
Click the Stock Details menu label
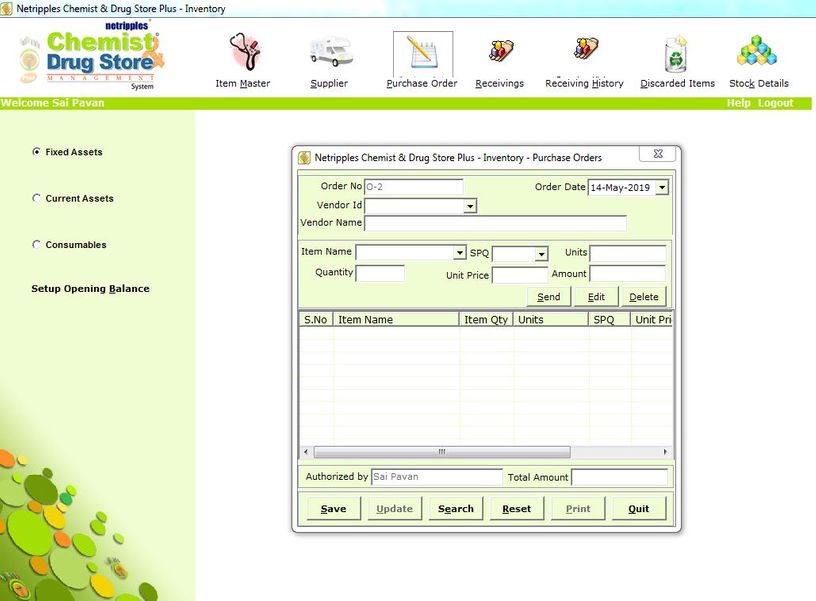(x=759, y=83)
